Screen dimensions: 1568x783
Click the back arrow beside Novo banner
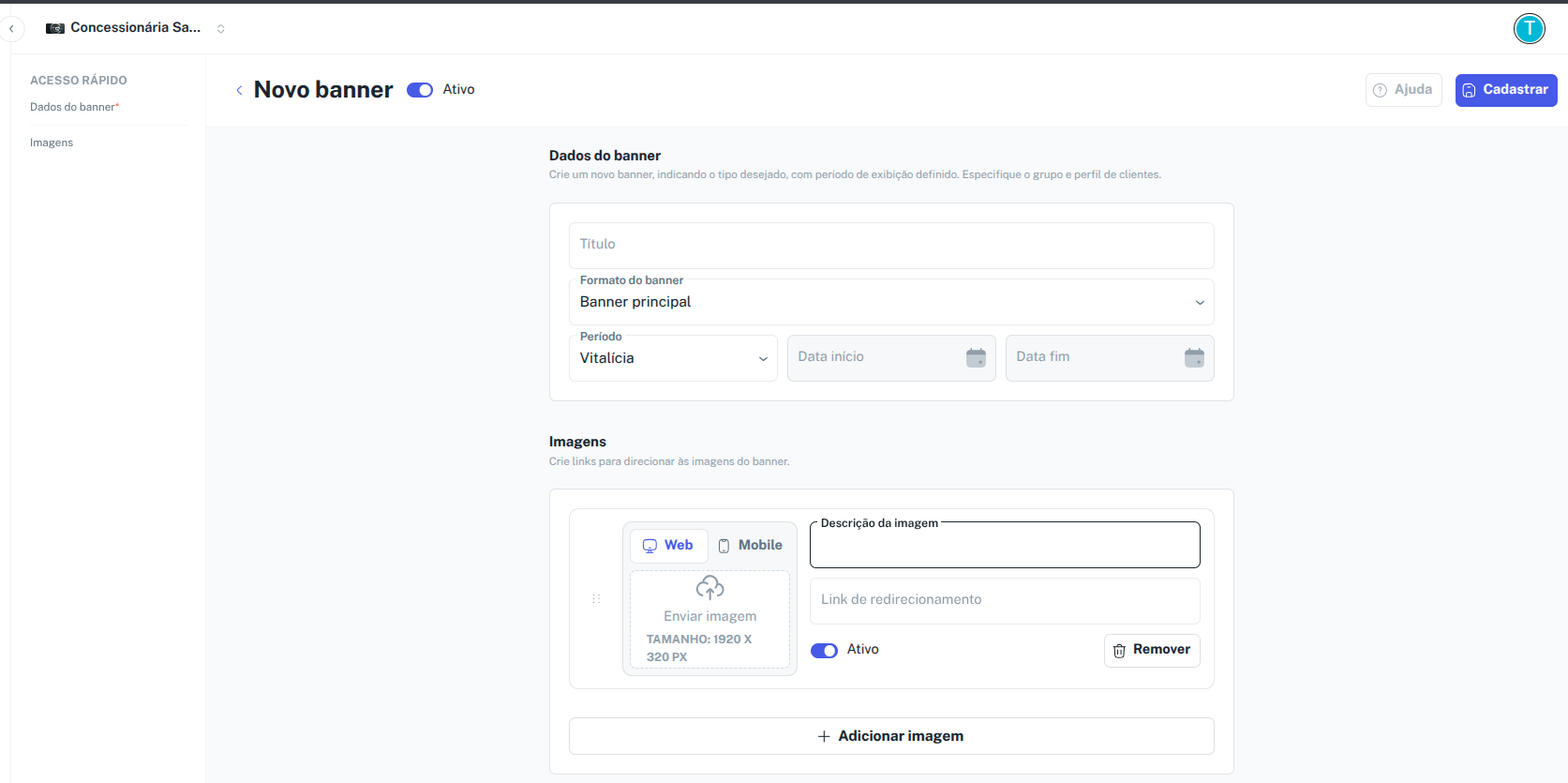(239, 90)
